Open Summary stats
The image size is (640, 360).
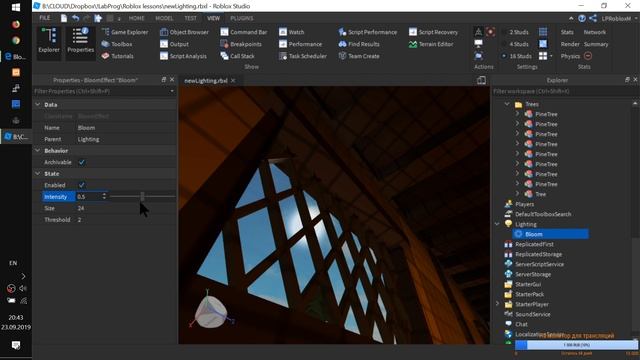[596, 44]
